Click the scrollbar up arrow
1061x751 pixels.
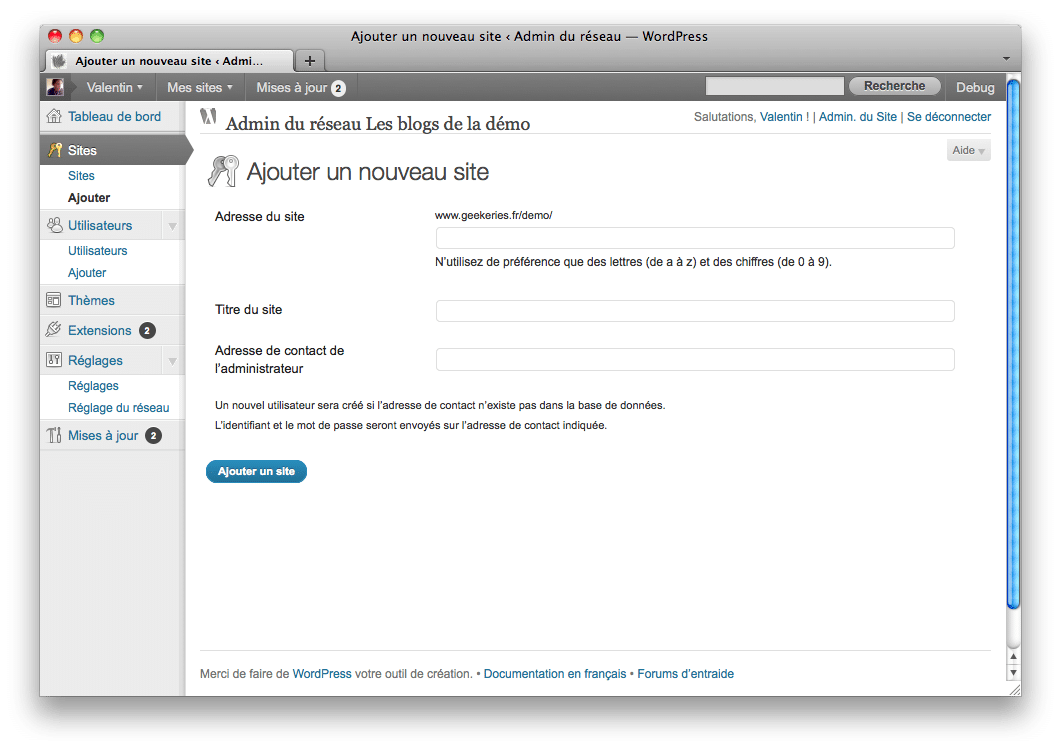pos(1013,656)
